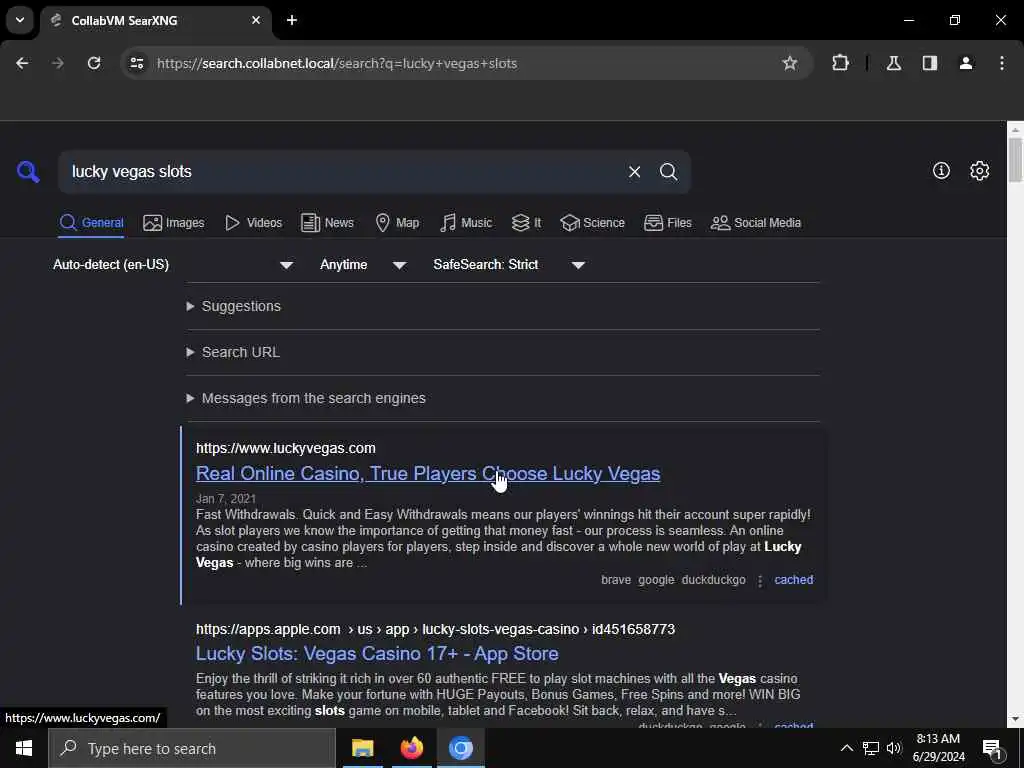Submit search with the magnifier button
The width and height of the screenshot is (1024, 768).
click(x=668, y=172)
